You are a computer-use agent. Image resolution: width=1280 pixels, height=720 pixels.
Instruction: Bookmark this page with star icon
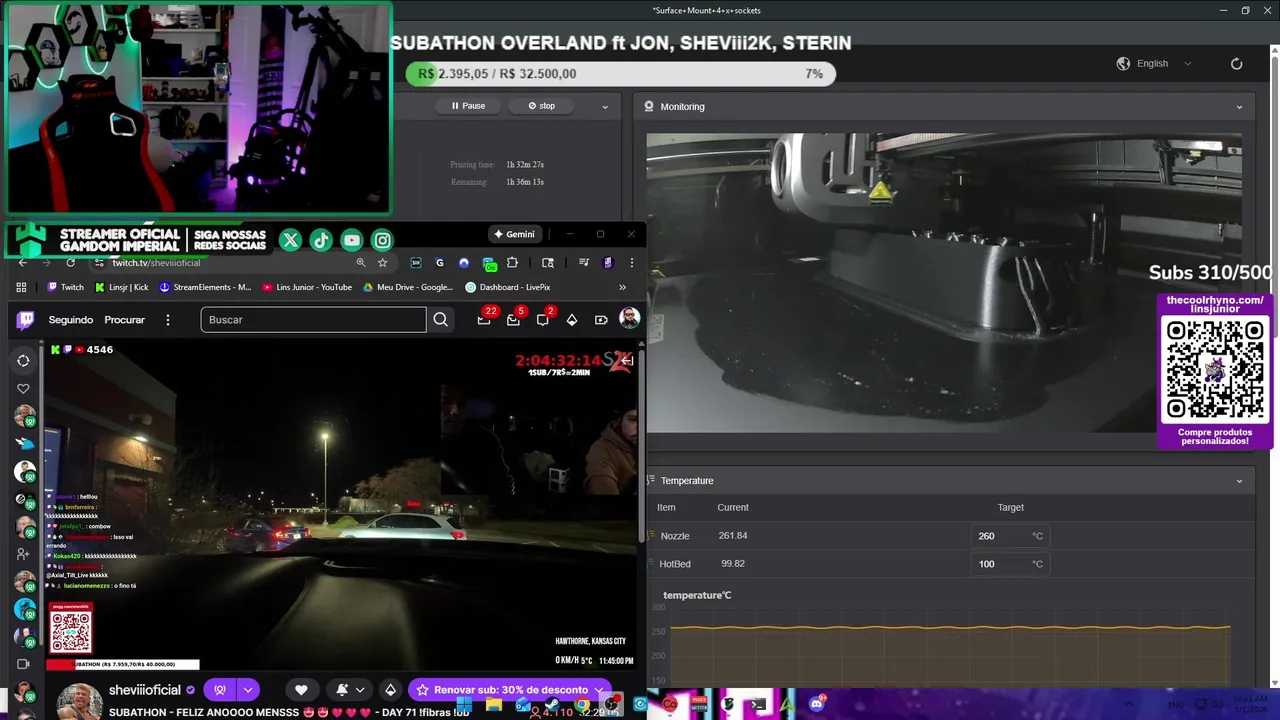tap(382, 262)
